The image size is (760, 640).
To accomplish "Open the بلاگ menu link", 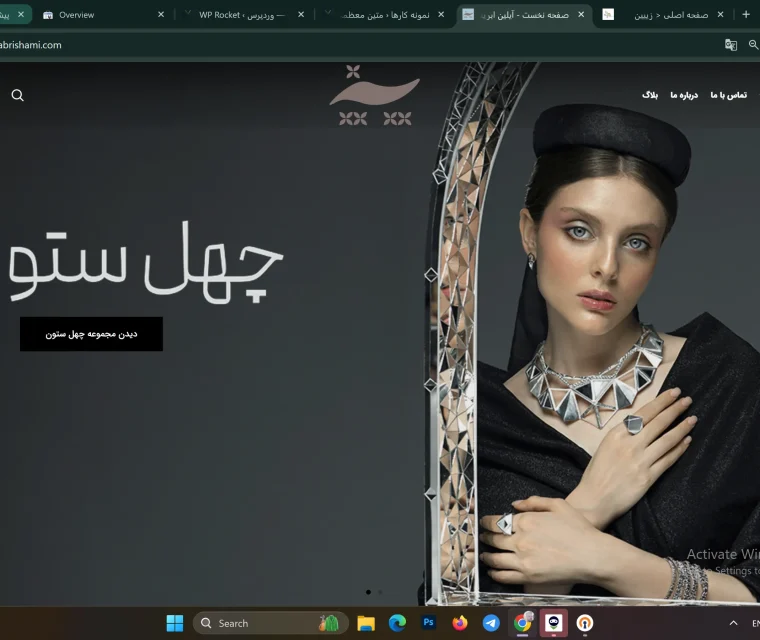I will pos(650,95).
